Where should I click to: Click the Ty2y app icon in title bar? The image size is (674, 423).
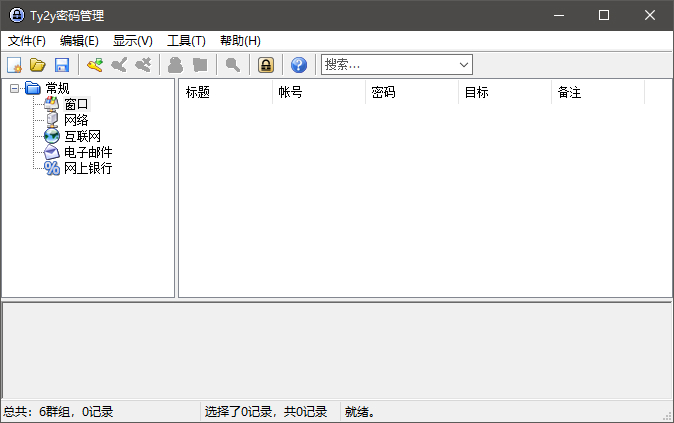17,15
